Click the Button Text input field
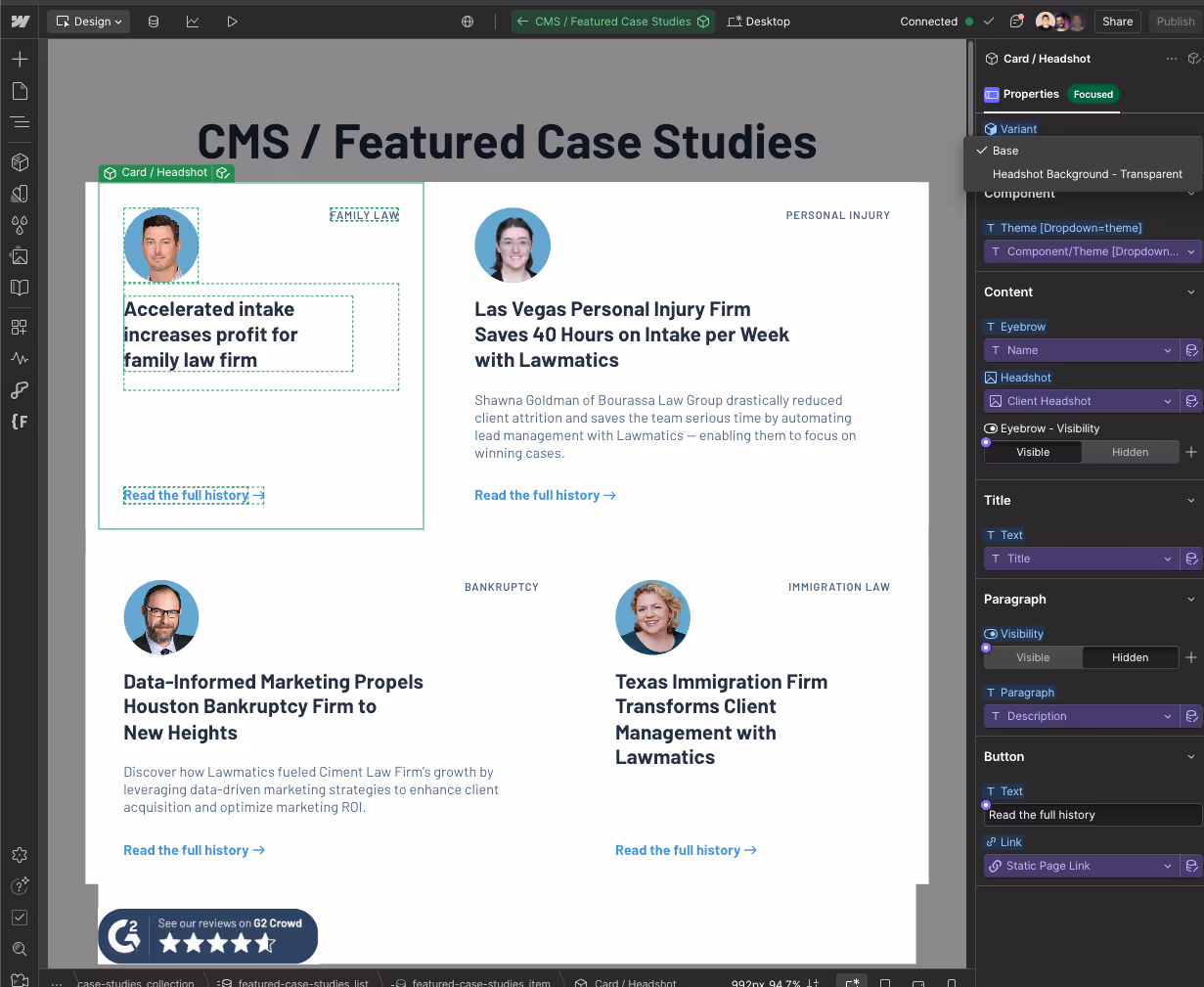1204x987 pixels. tap(1092, 815)
